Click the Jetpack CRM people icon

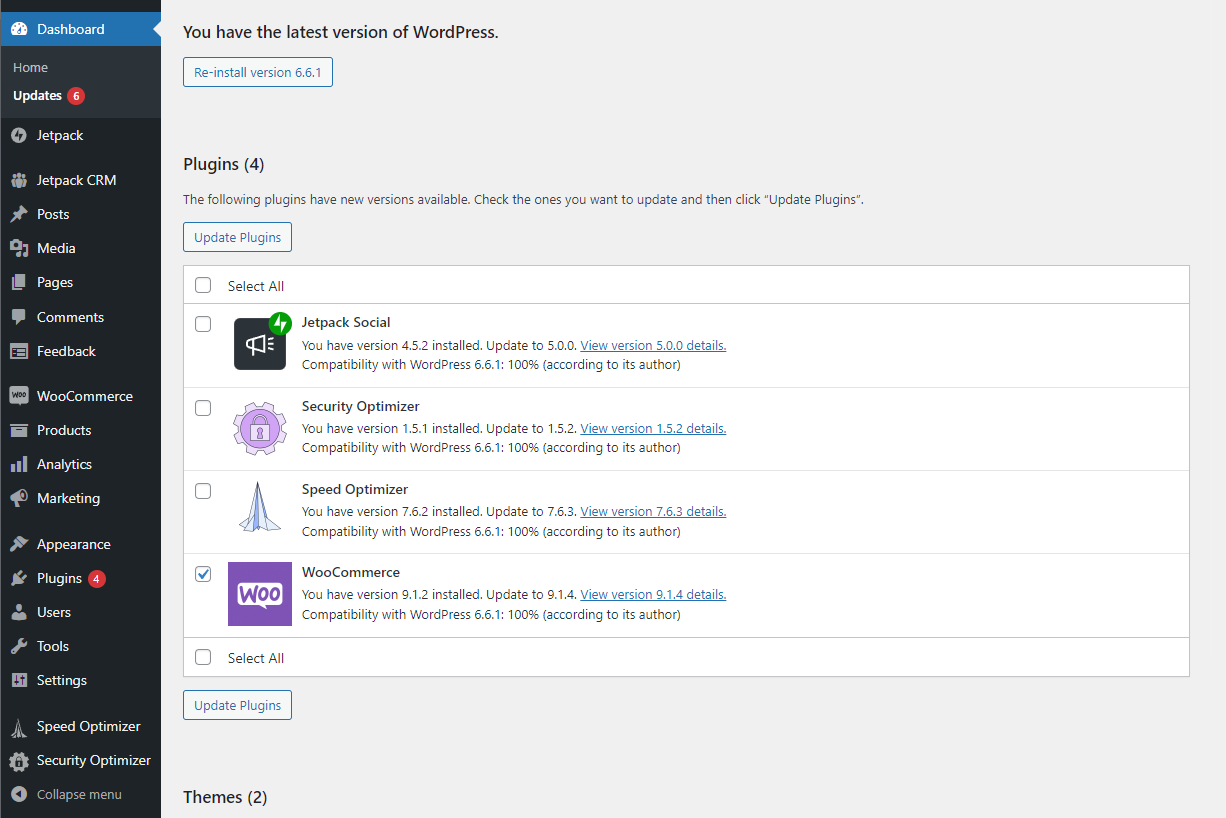19,180
